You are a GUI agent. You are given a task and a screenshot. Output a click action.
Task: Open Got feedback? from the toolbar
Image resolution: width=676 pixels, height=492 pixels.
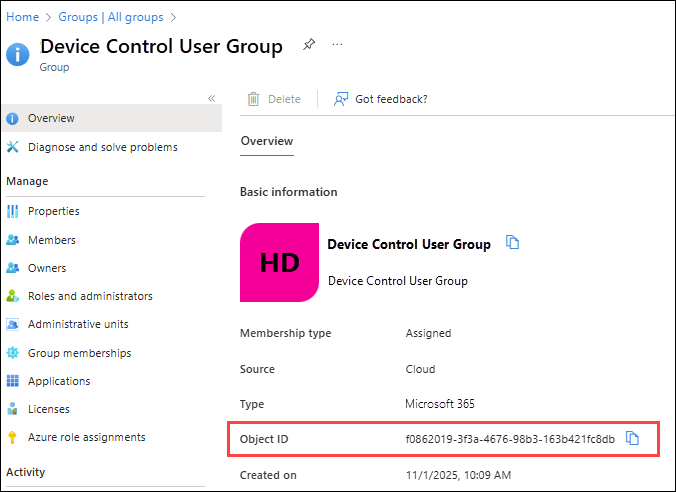pos(381,99)
